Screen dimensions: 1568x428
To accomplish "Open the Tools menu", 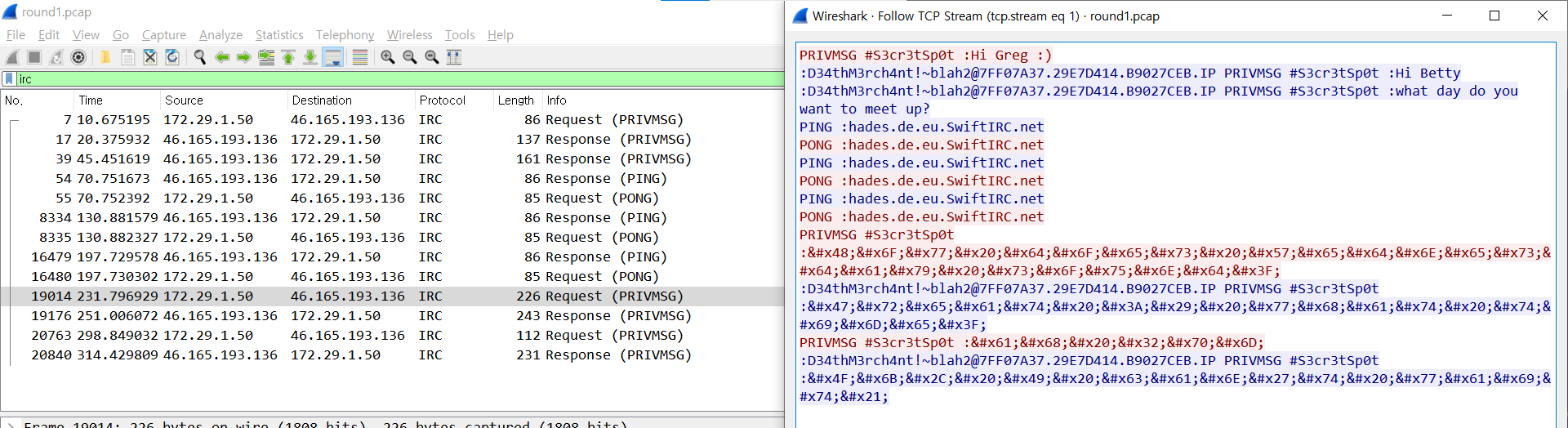I will (x=460, y=35).
